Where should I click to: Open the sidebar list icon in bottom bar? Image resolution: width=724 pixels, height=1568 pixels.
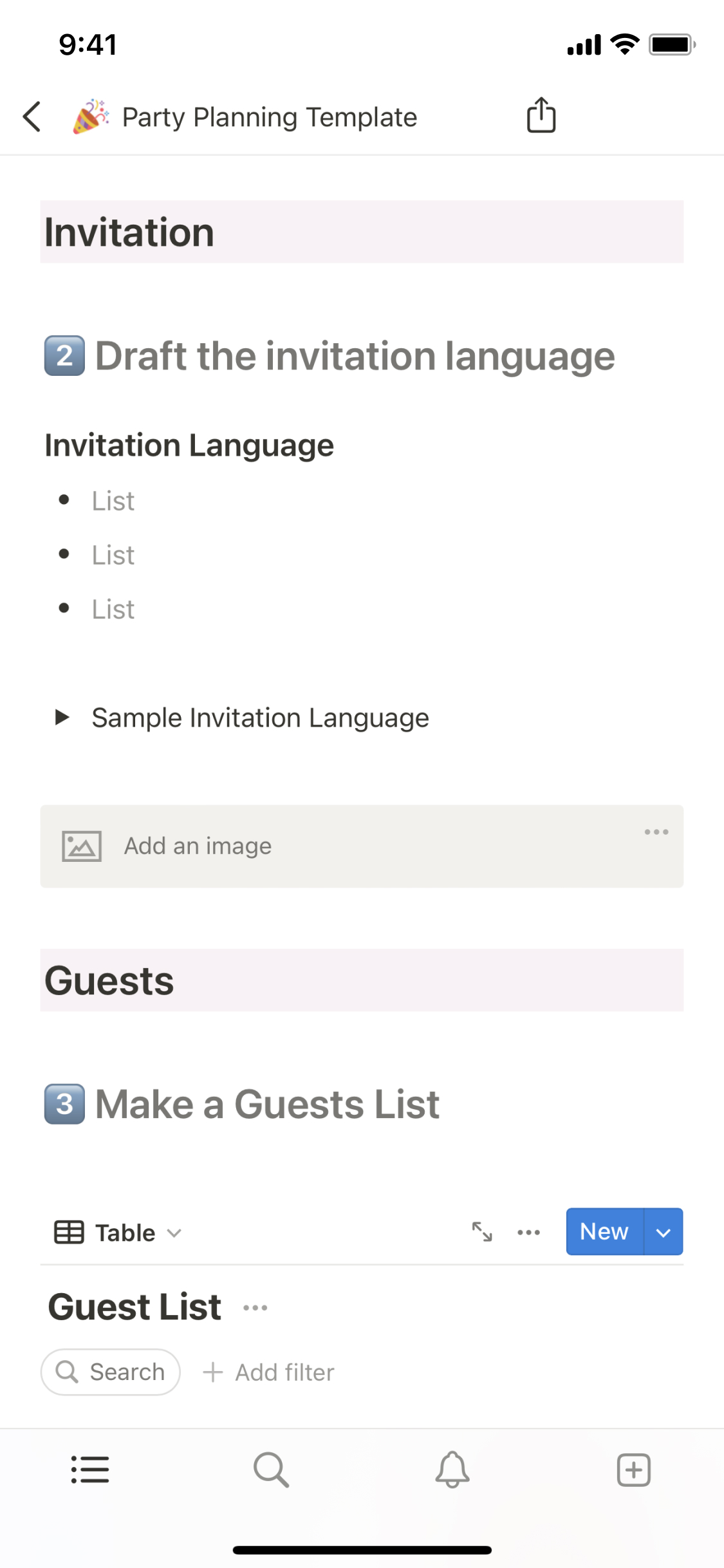coord(90,1470)
